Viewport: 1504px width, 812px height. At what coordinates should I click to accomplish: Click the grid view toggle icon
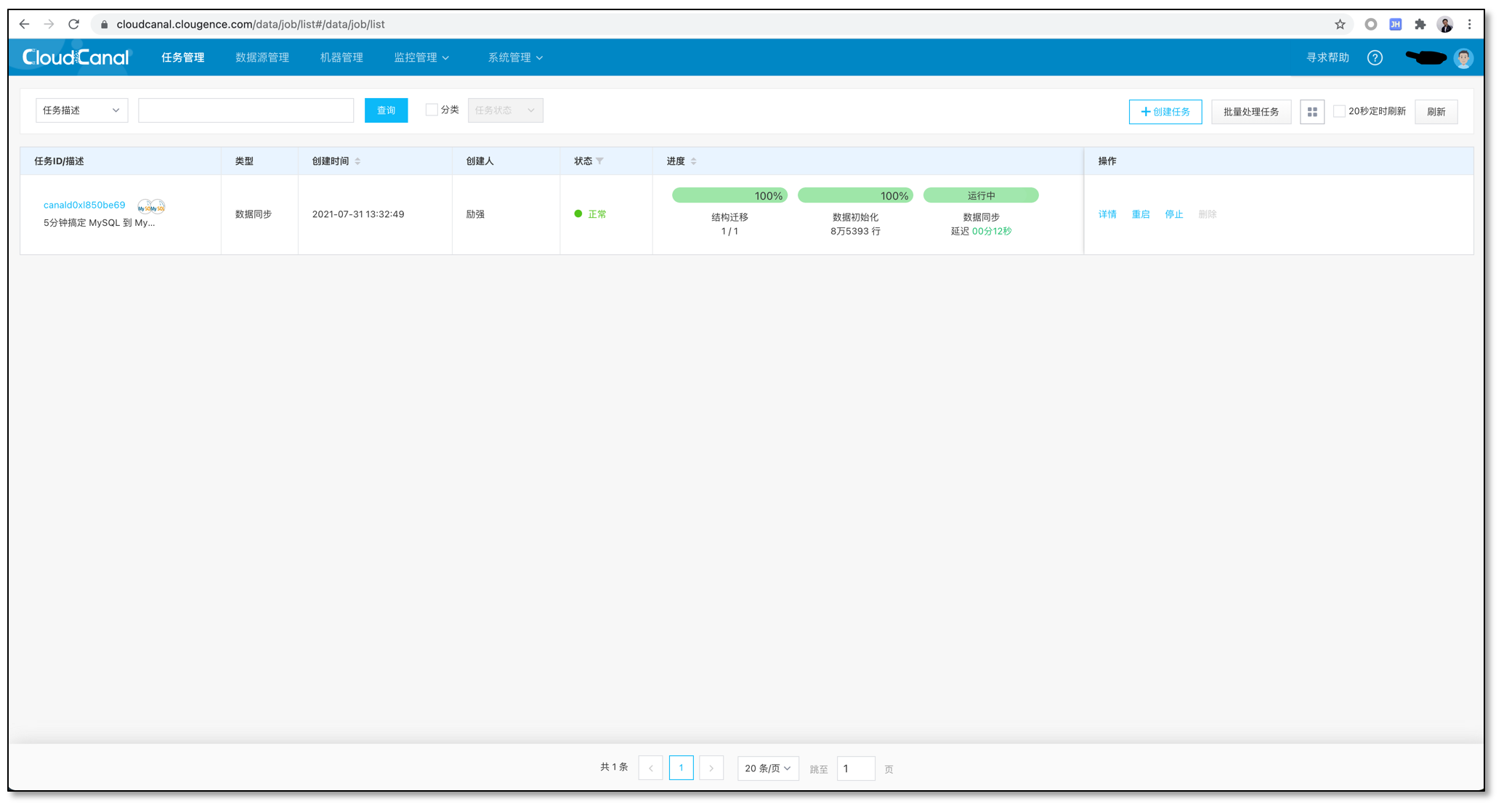click(1311, 112)
